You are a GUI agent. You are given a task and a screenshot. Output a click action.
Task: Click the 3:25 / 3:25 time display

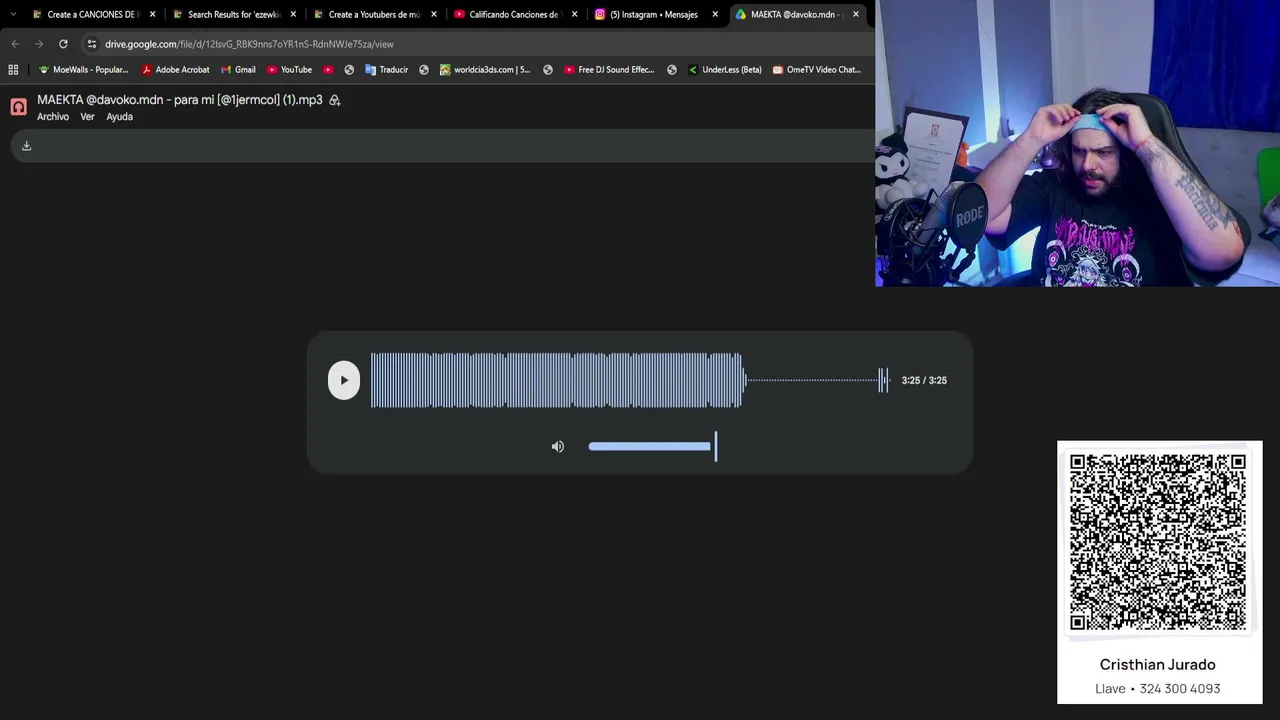(924, 380)
